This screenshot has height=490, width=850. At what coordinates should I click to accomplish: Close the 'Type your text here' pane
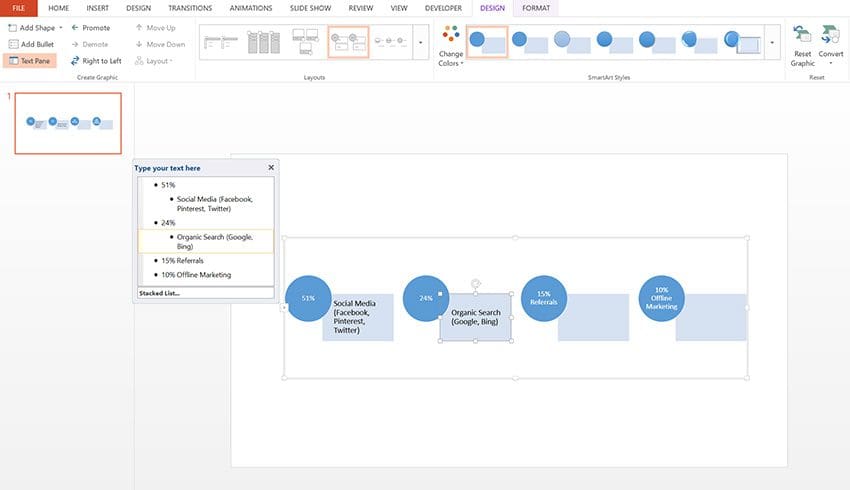271,168
